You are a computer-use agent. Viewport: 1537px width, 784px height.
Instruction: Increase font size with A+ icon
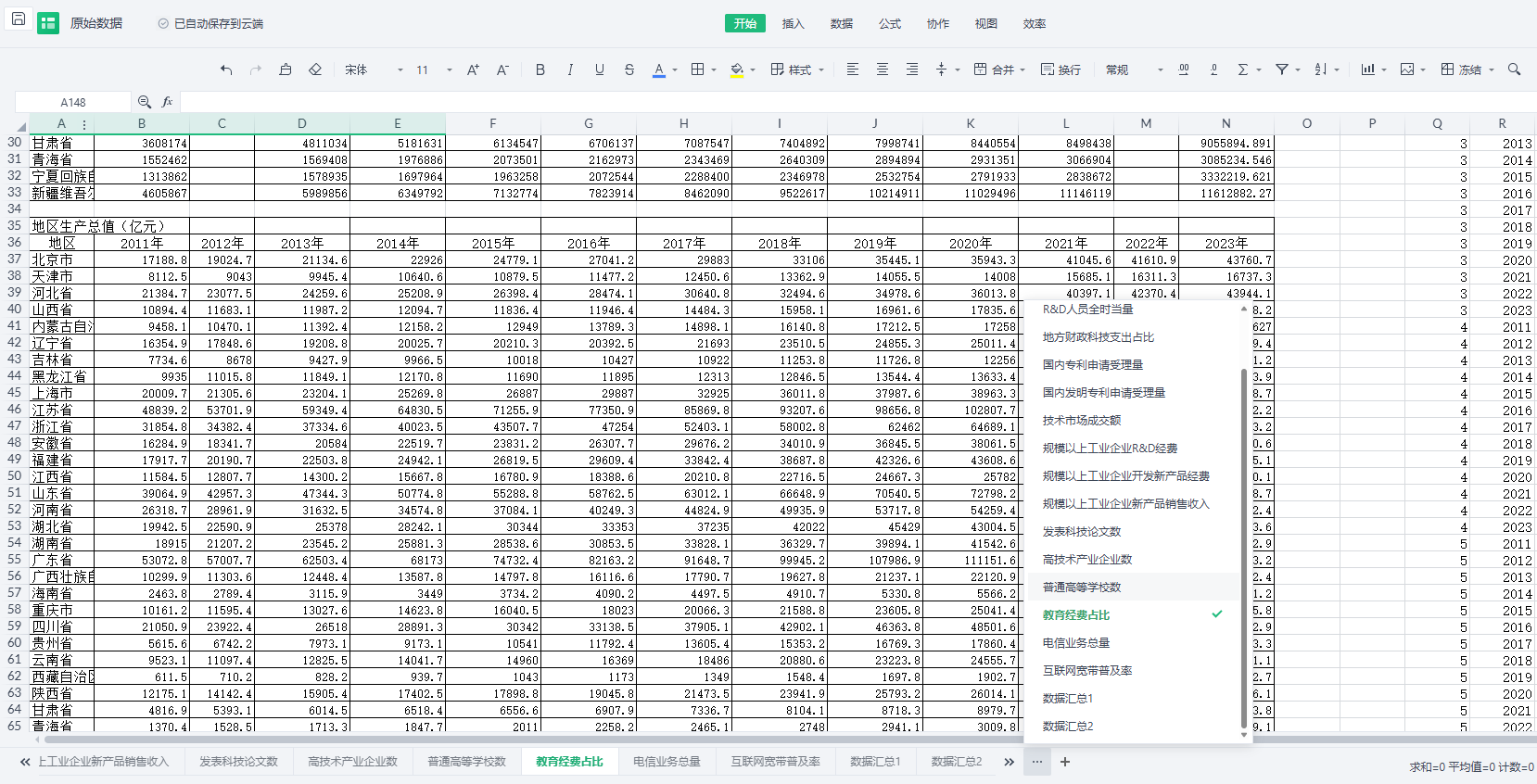point(473,70)
